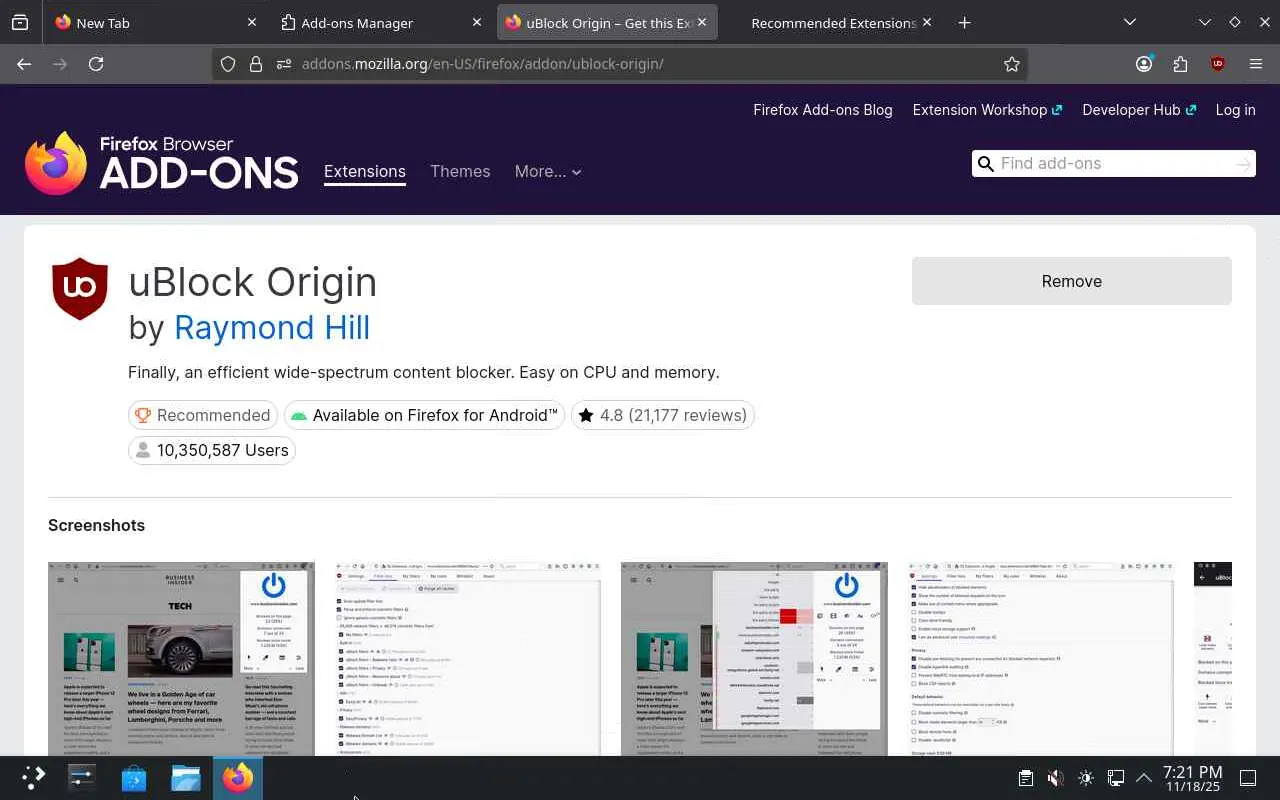Open the Developer Hub link
1280x800 pixels.
pyautogui.click(x=1139, y=110)
